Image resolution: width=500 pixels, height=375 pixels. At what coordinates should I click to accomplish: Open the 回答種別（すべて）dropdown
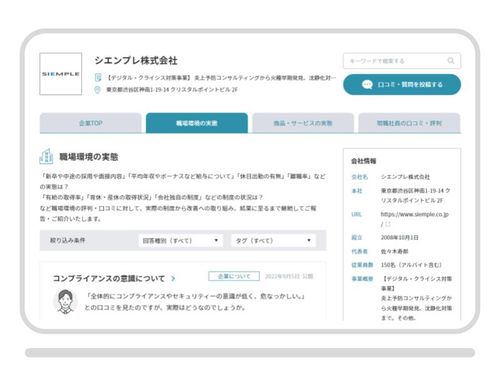181,240
